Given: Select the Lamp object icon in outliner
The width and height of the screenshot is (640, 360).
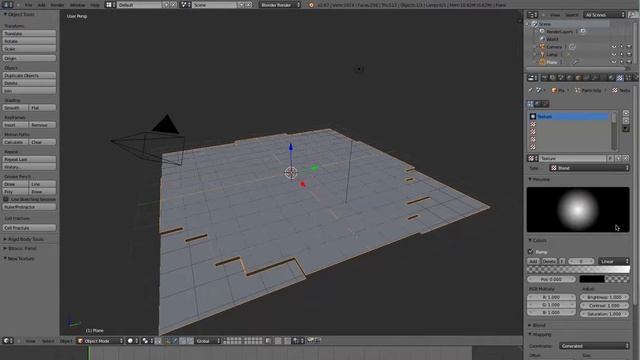Looking at the screenshot, I should (x=542, y=54).
